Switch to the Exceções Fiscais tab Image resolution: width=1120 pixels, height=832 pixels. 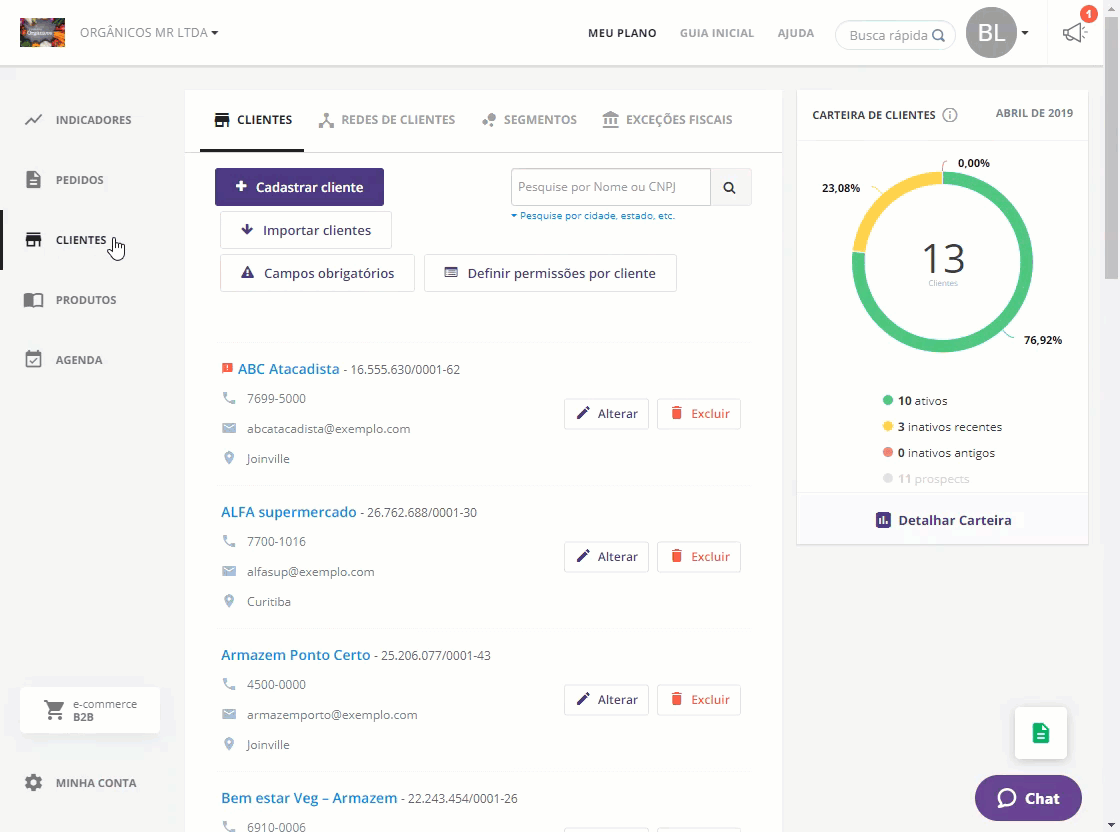[x=667, y=120]
